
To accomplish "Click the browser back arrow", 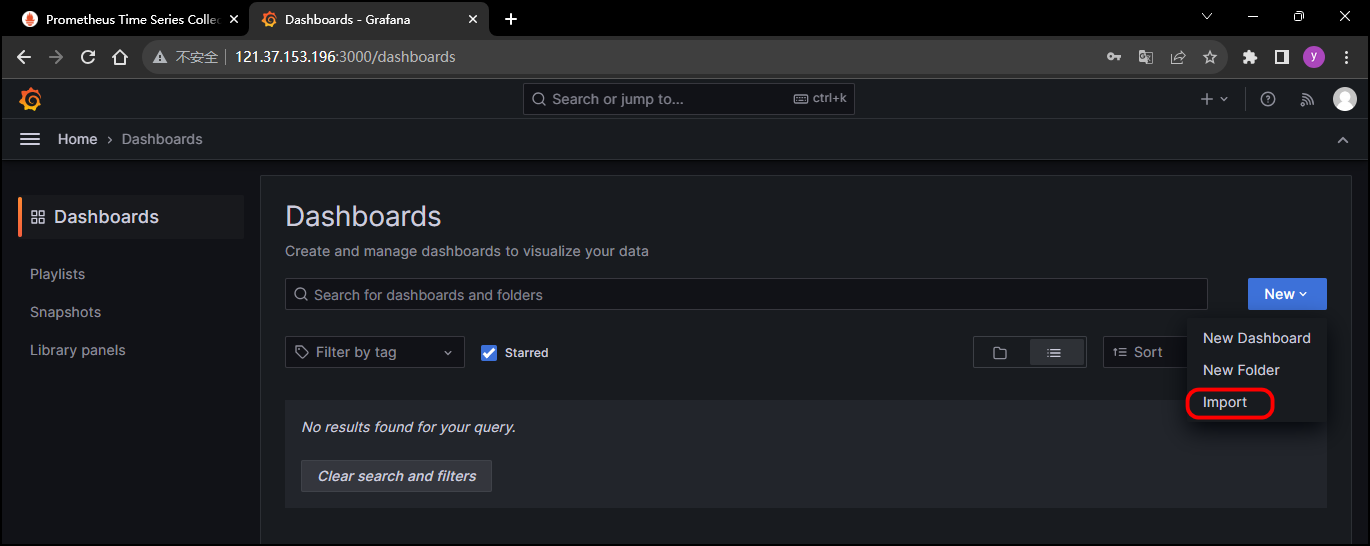I will click(24, 57).
